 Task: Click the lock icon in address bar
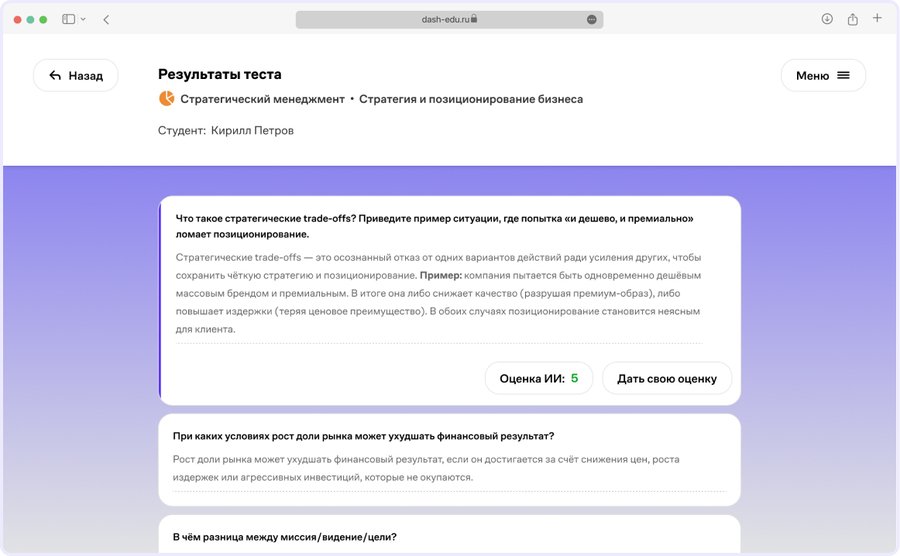pos(474,19)
